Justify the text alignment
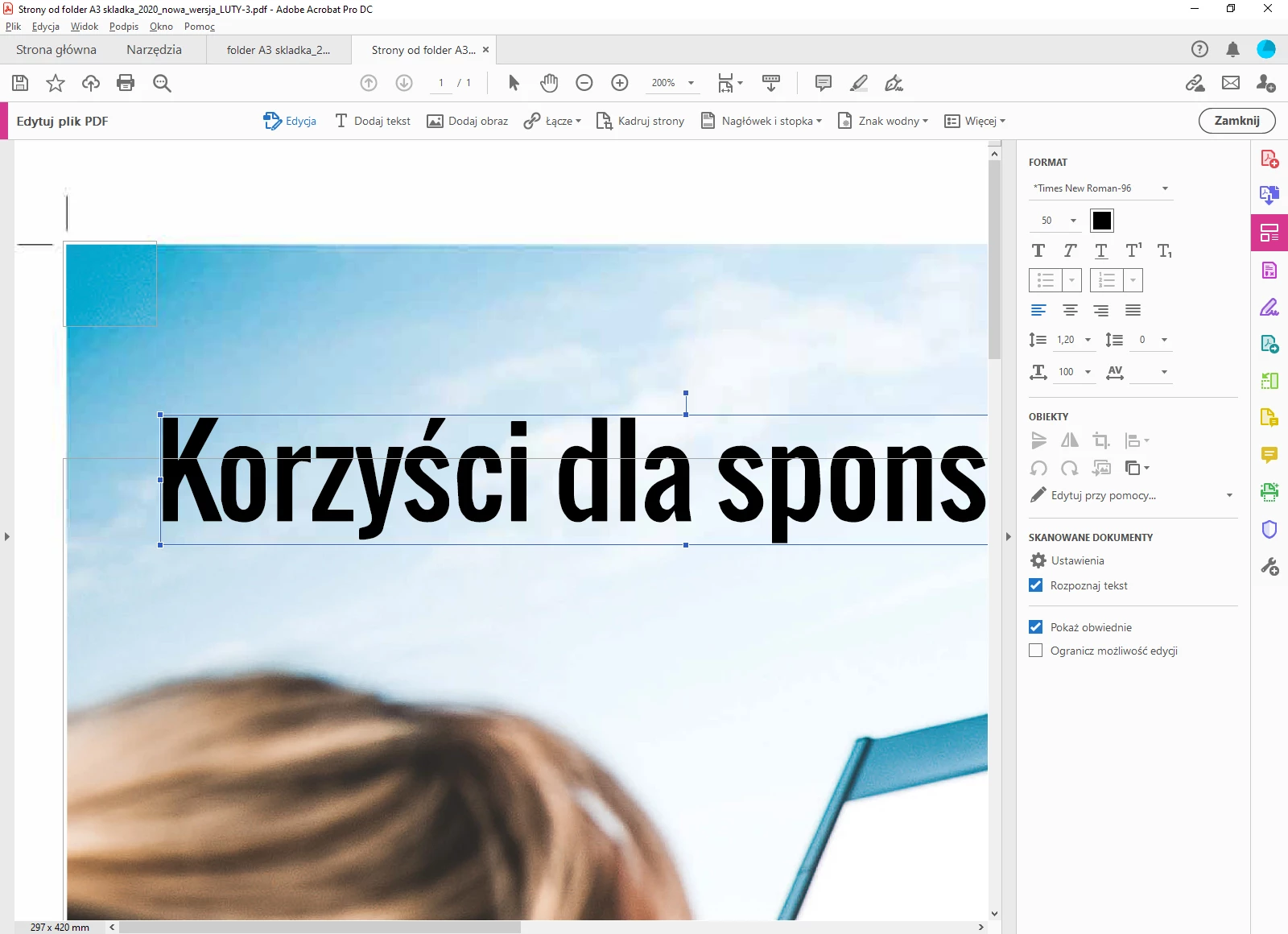This screenshot has width=1288, height=934. 1133,310
